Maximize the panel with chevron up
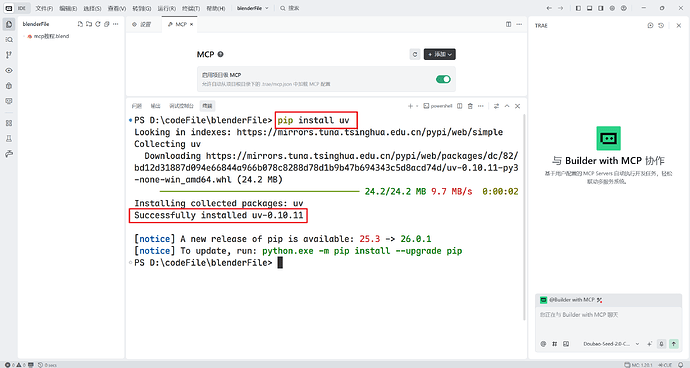 [507, 106]
